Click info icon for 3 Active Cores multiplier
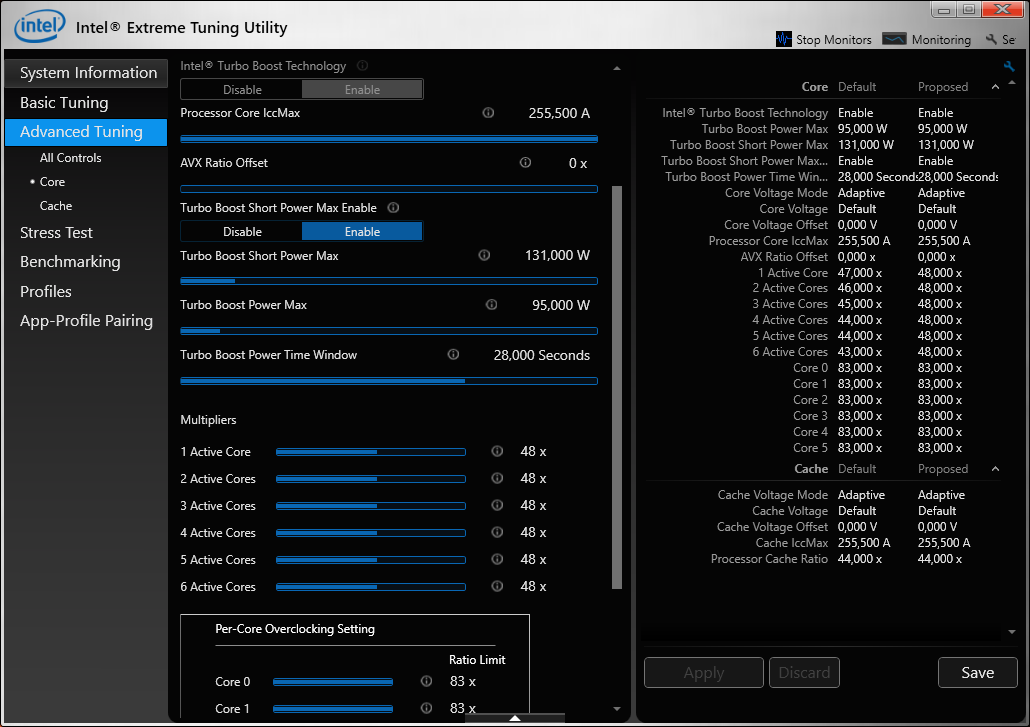 point(497,505)
